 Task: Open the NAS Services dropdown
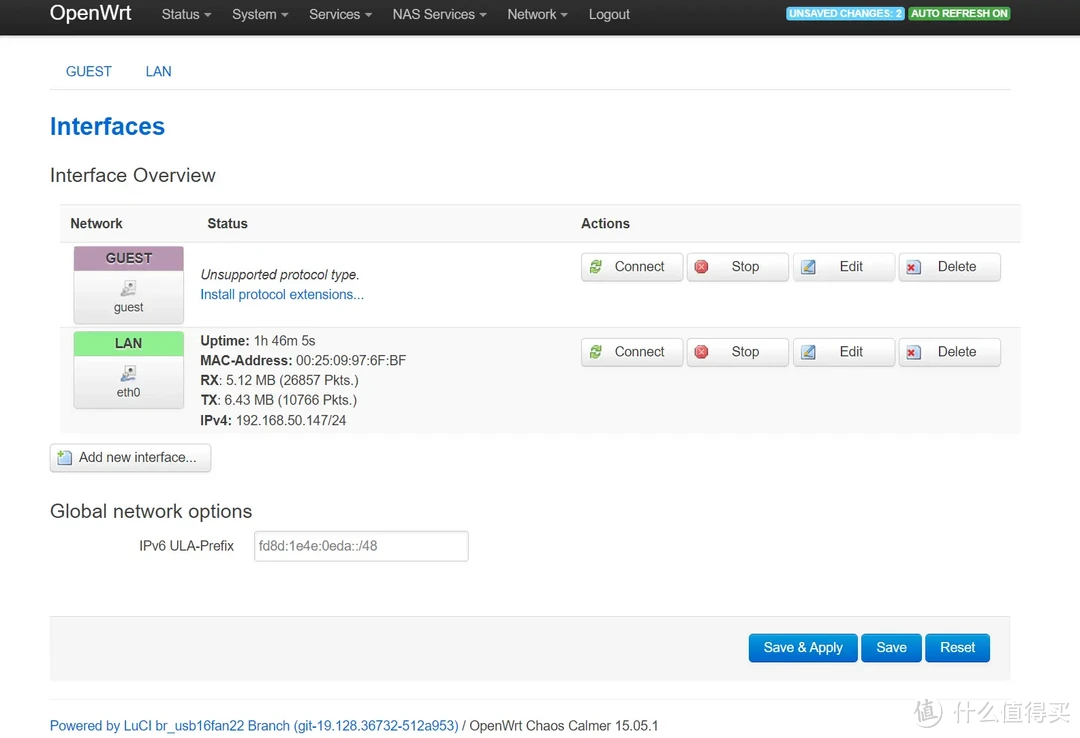[439, 14]
